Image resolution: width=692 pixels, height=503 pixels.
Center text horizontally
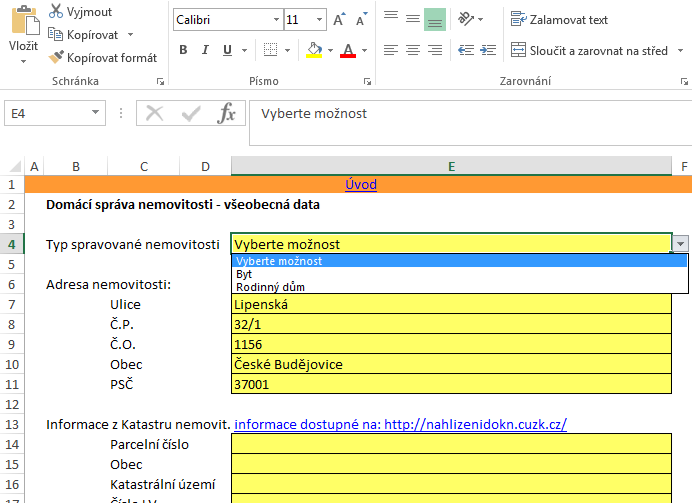(x=413, y=50)
